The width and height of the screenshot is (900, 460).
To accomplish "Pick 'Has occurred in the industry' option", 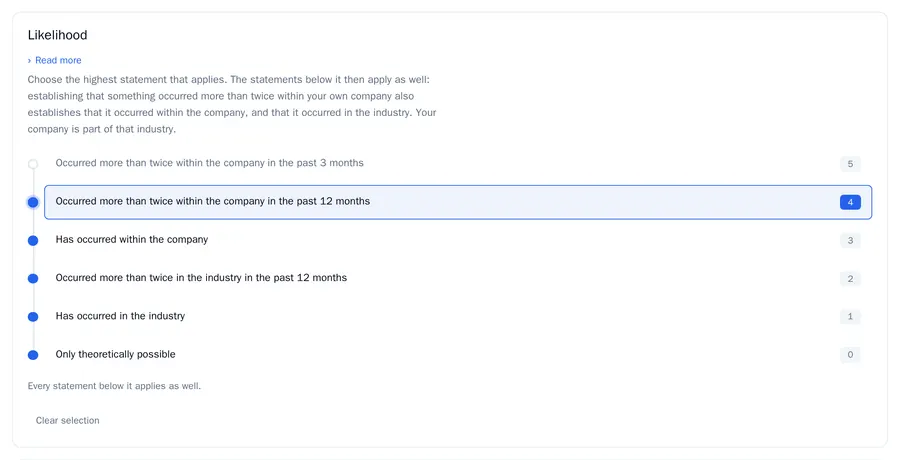I will click(458, 316).
